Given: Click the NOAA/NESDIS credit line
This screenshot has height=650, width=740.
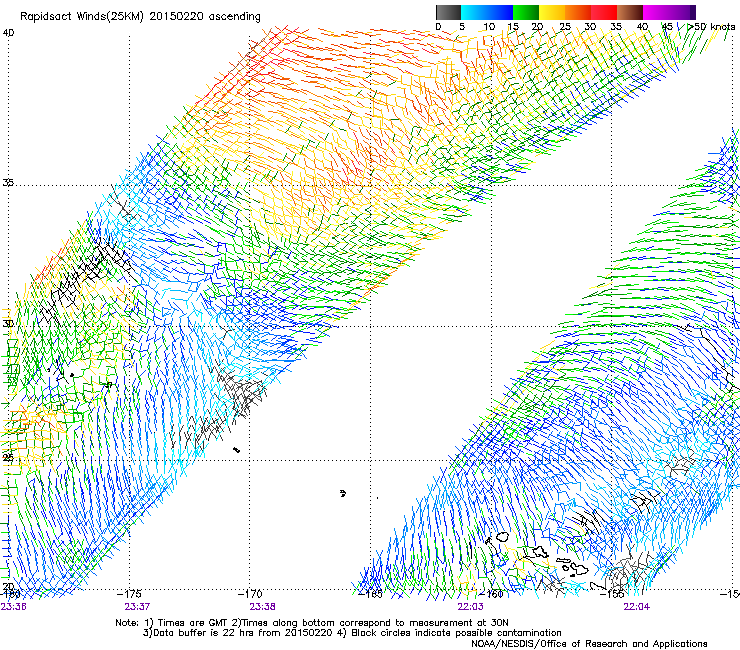Looking at the screenshot, I should (589, 644).
